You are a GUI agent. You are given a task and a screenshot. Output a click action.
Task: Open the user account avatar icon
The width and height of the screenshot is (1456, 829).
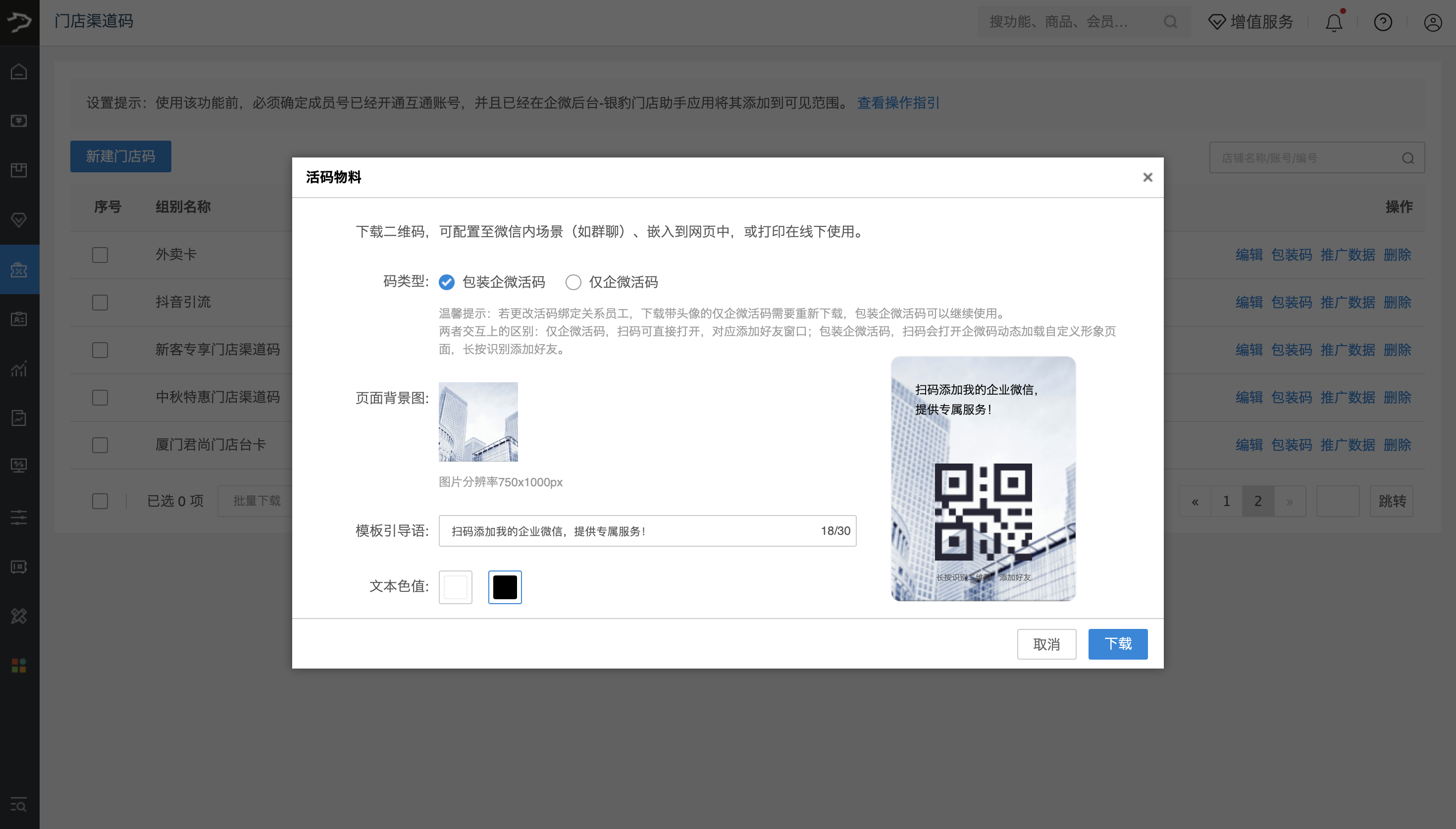(1433, 22)
